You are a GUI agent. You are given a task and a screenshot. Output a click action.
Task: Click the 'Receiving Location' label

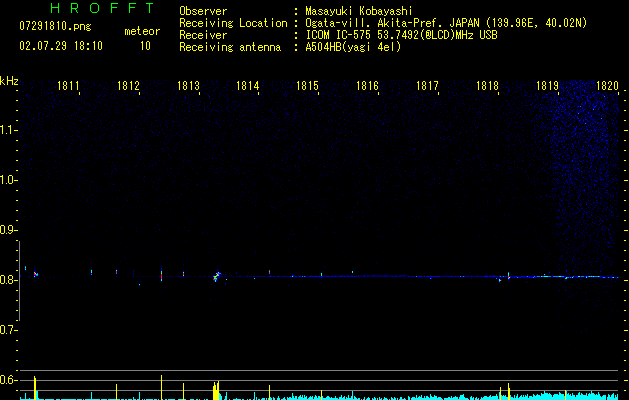[233, 23]
